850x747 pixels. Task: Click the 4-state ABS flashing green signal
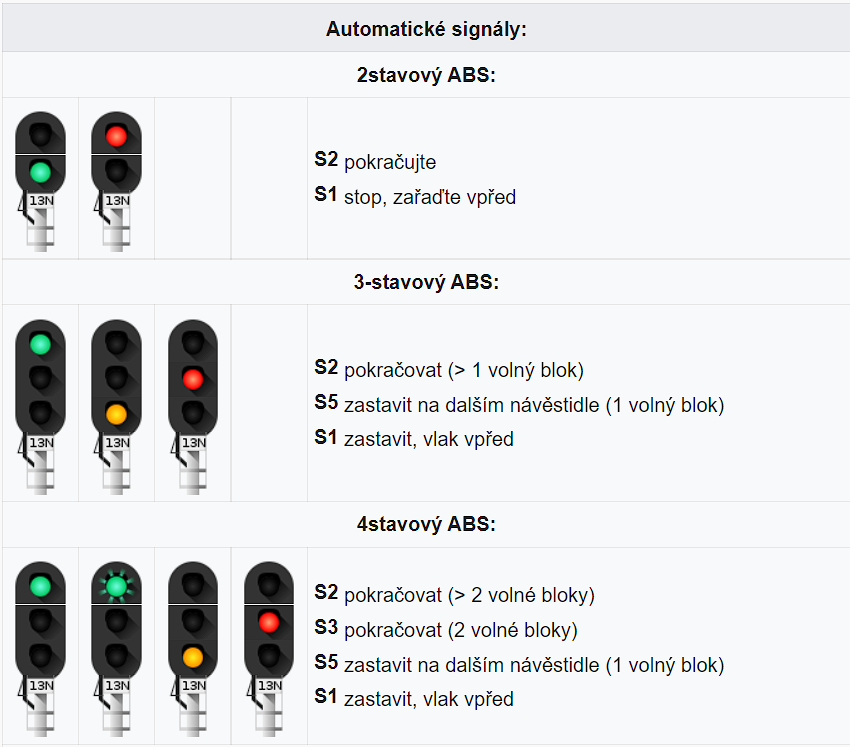point(117,649)
